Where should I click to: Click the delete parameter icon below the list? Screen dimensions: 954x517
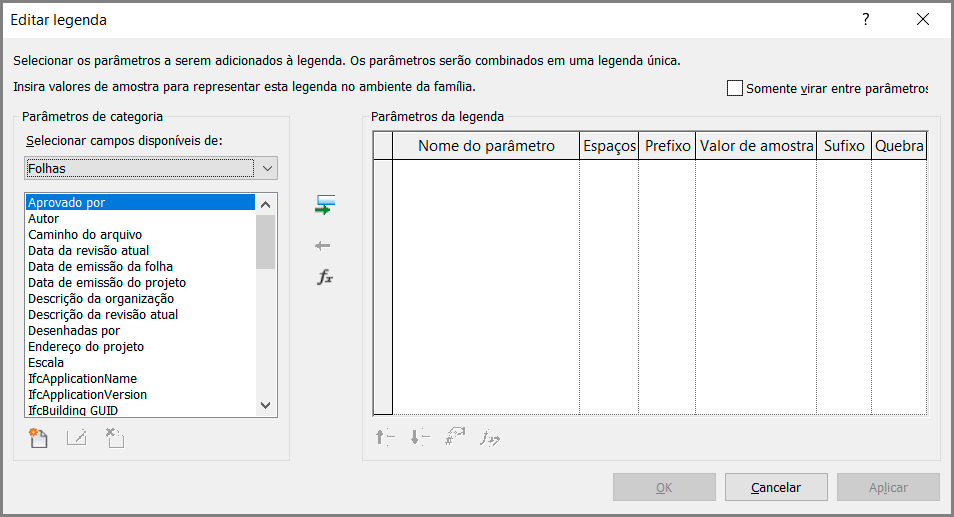(x=114, y=437)
